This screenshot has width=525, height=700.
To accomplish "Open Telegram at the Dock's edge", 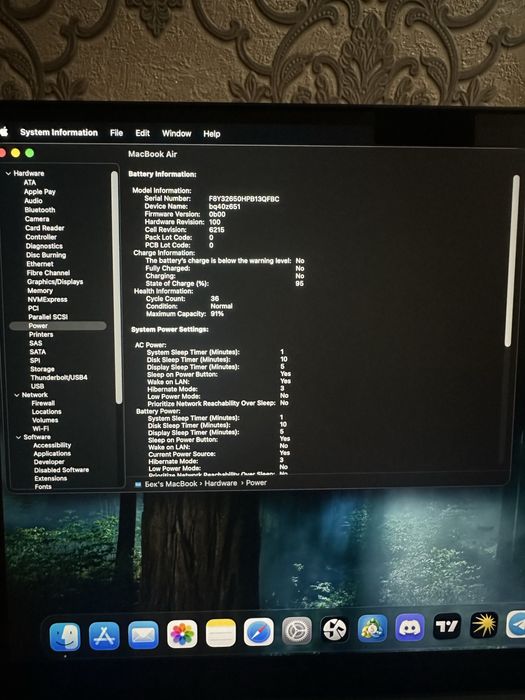I will click(516, 624).
